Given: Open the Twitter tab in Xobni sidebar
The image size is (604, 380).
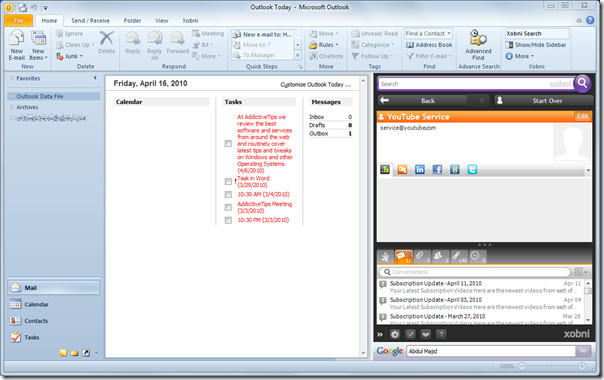Looking at the screenshot, I should point(472,169).
